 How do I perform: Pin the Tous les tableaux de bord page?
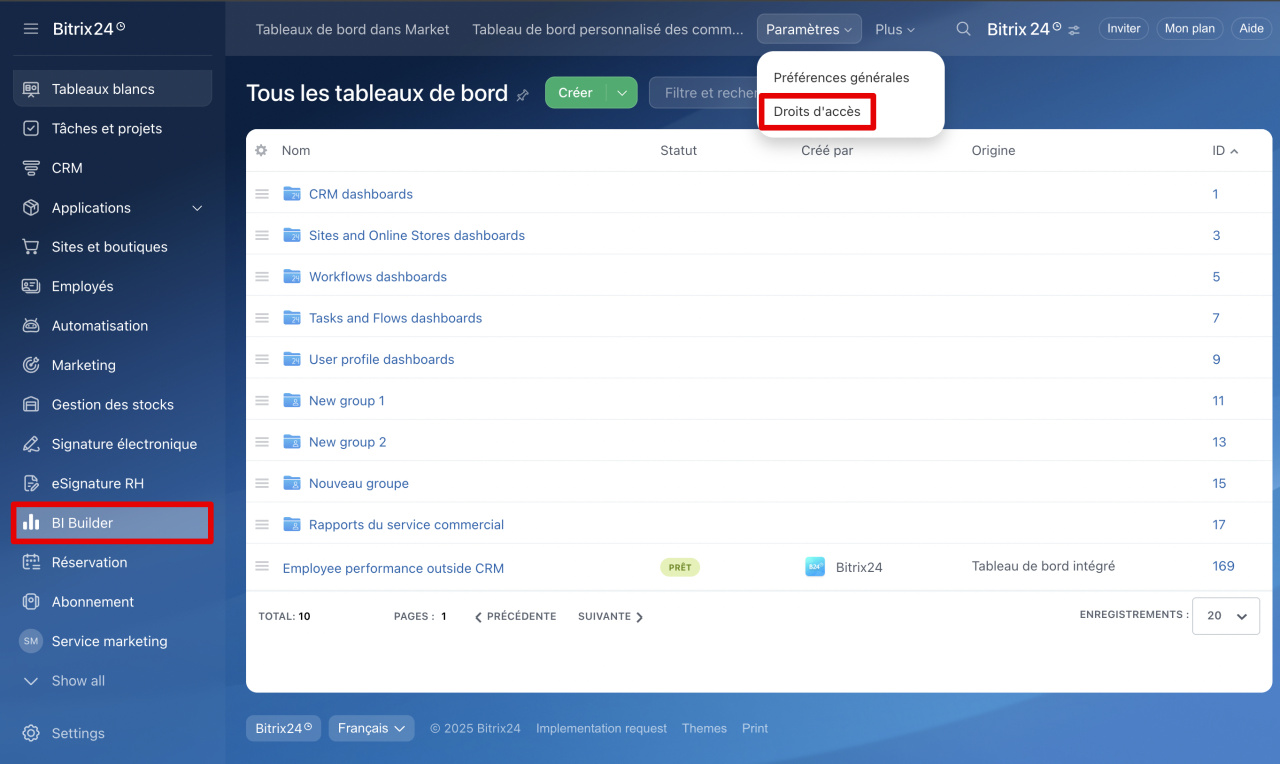pyautogui.click(x=522, y=95)
